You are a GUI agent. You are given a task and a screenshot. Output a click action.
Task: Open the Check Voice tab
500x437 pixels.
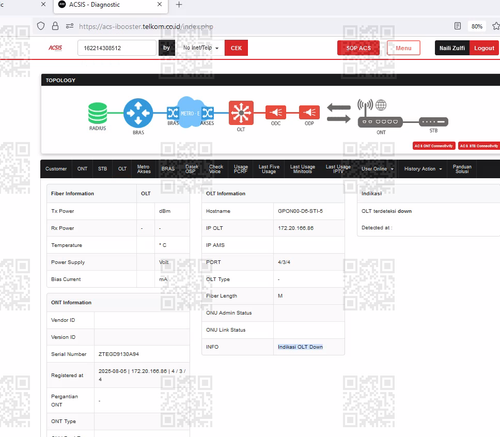click(215, 169)
